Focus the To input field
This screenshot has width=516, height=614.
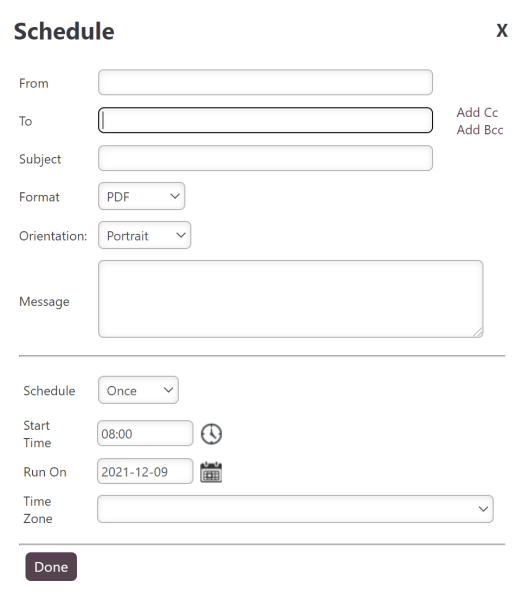pos(265,120)
